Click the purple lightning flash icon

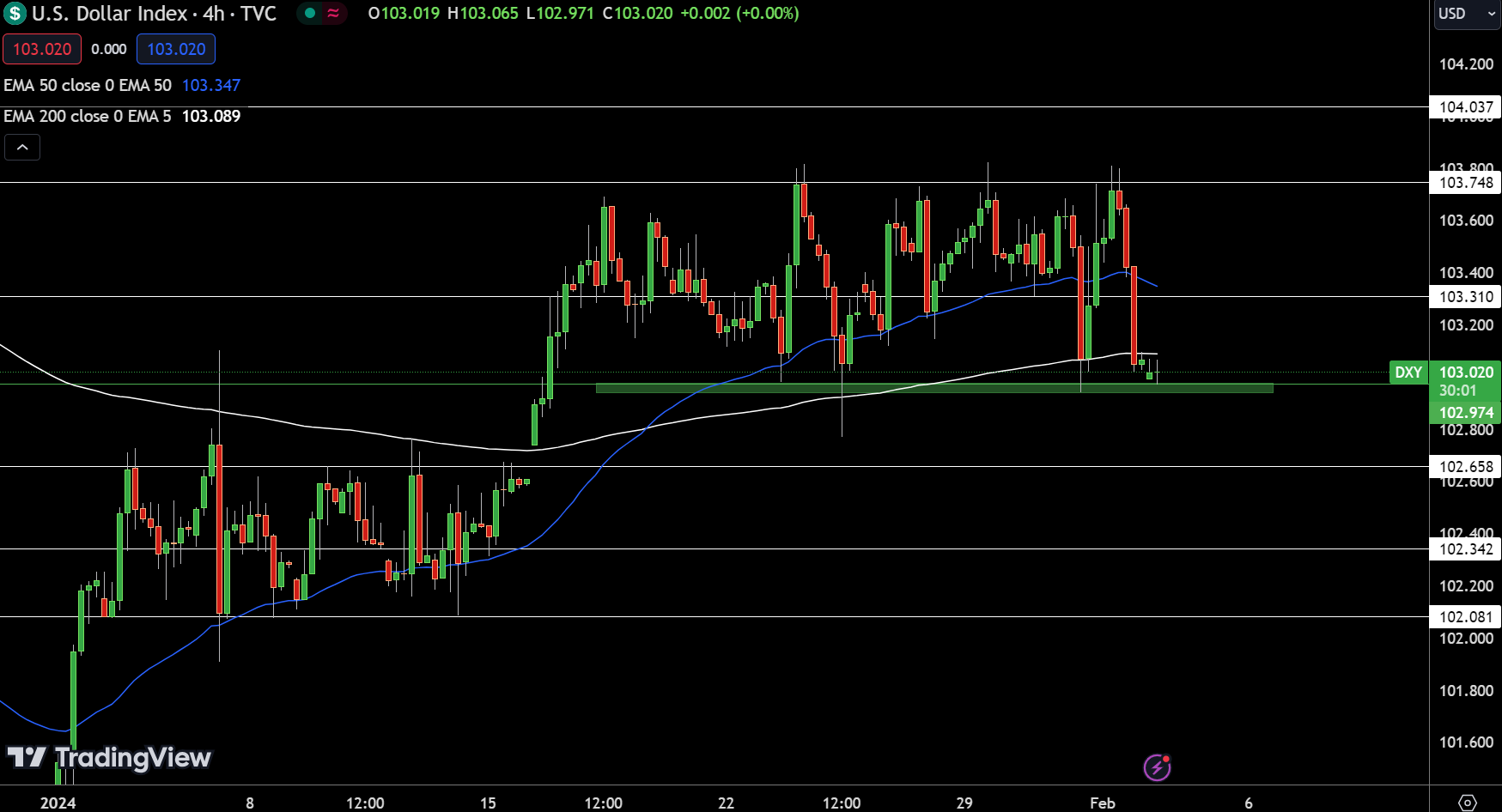pos(1157,767)
